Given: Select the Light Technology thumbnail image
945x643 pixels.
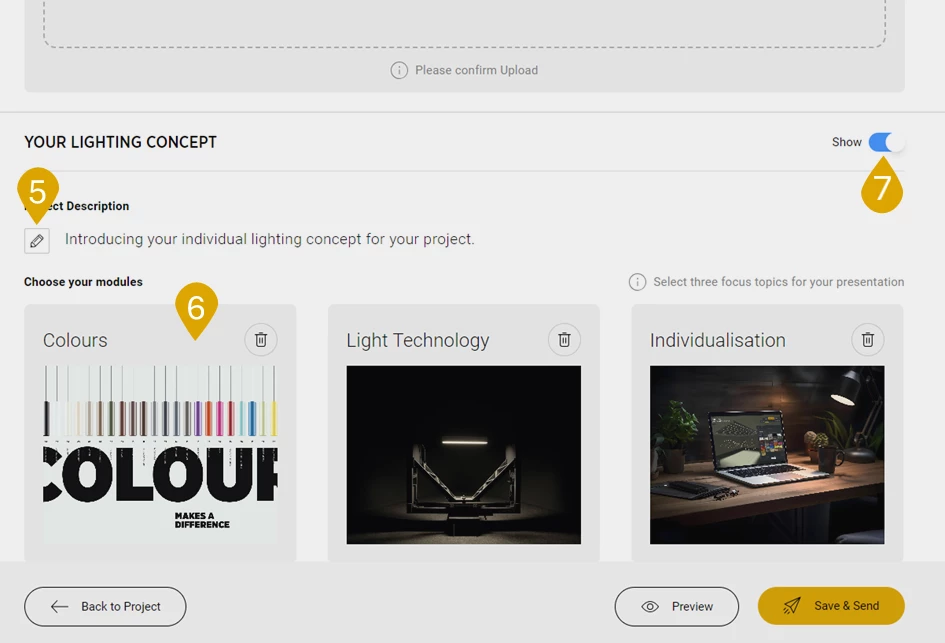Looking at the screenshot, I should (463, 454).
